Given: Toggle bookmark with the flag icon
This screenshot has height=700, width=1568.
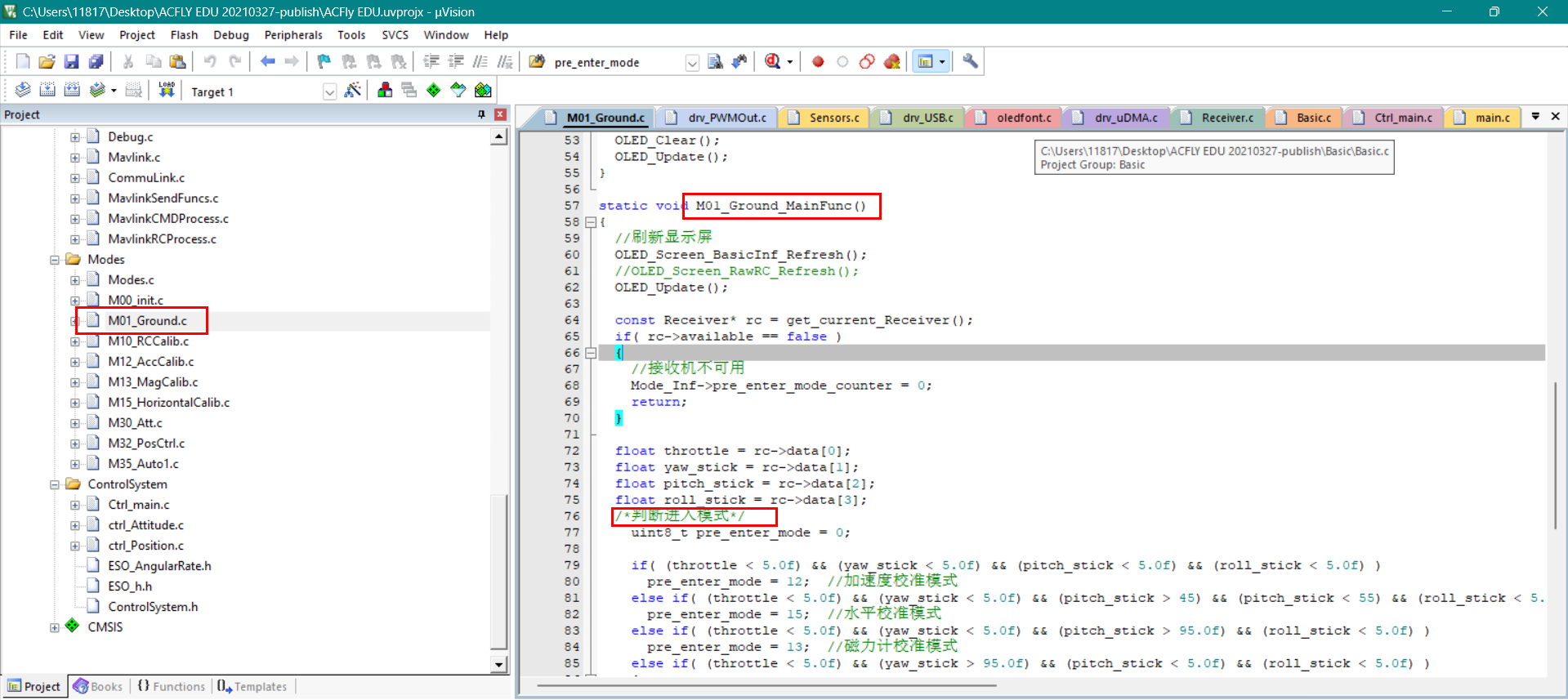Looking at the screenshot, I should click(x=324, y=61).
